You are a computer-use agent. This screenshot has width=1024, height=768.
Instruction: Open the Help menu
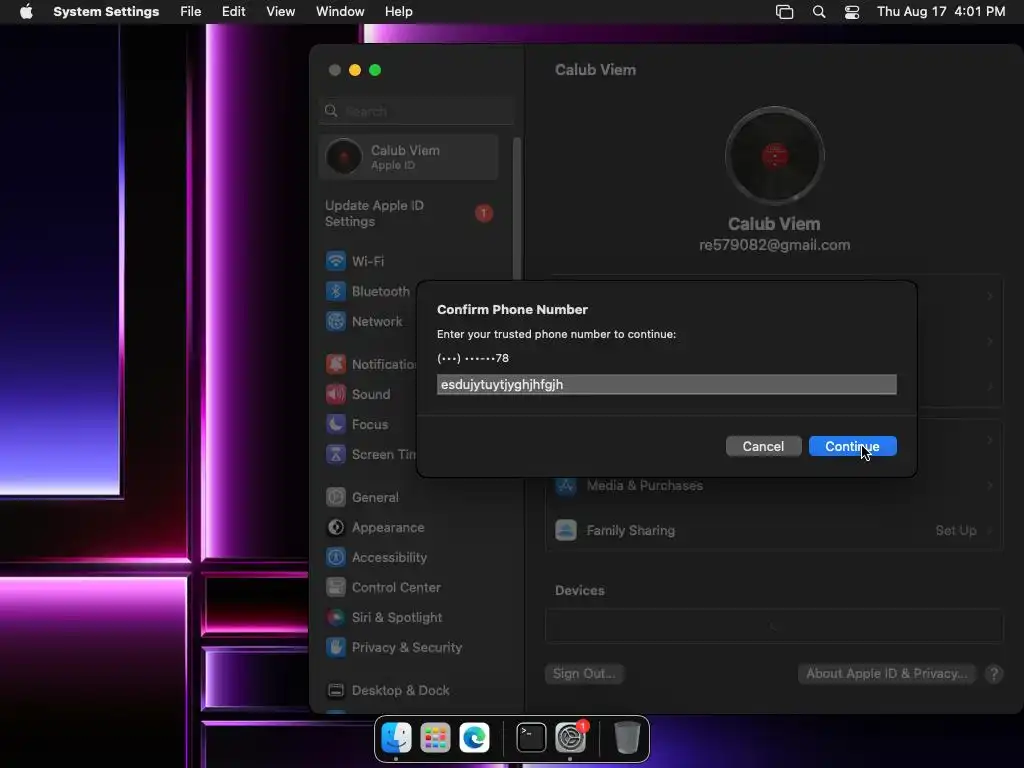pos(398,12)
